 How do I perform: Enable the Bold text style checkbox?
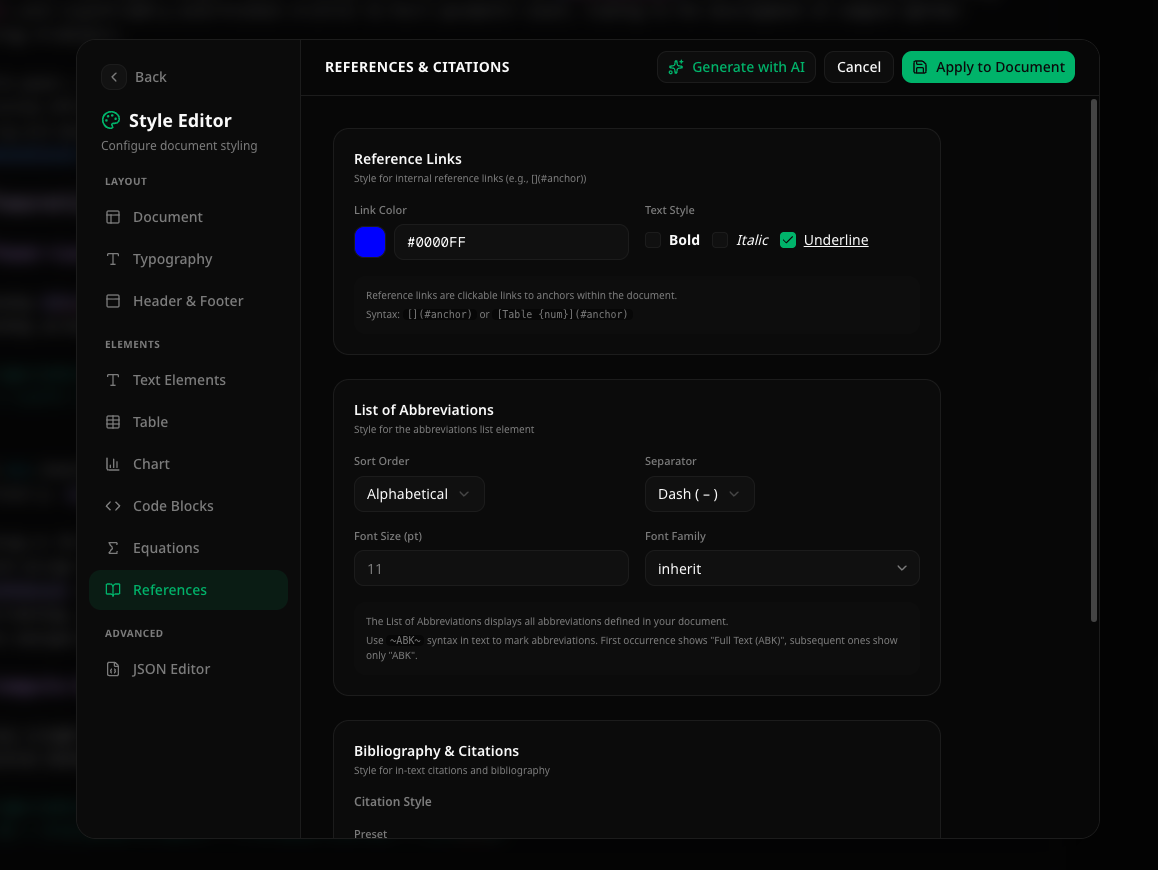pyautogui.click(x=653, y=240)
